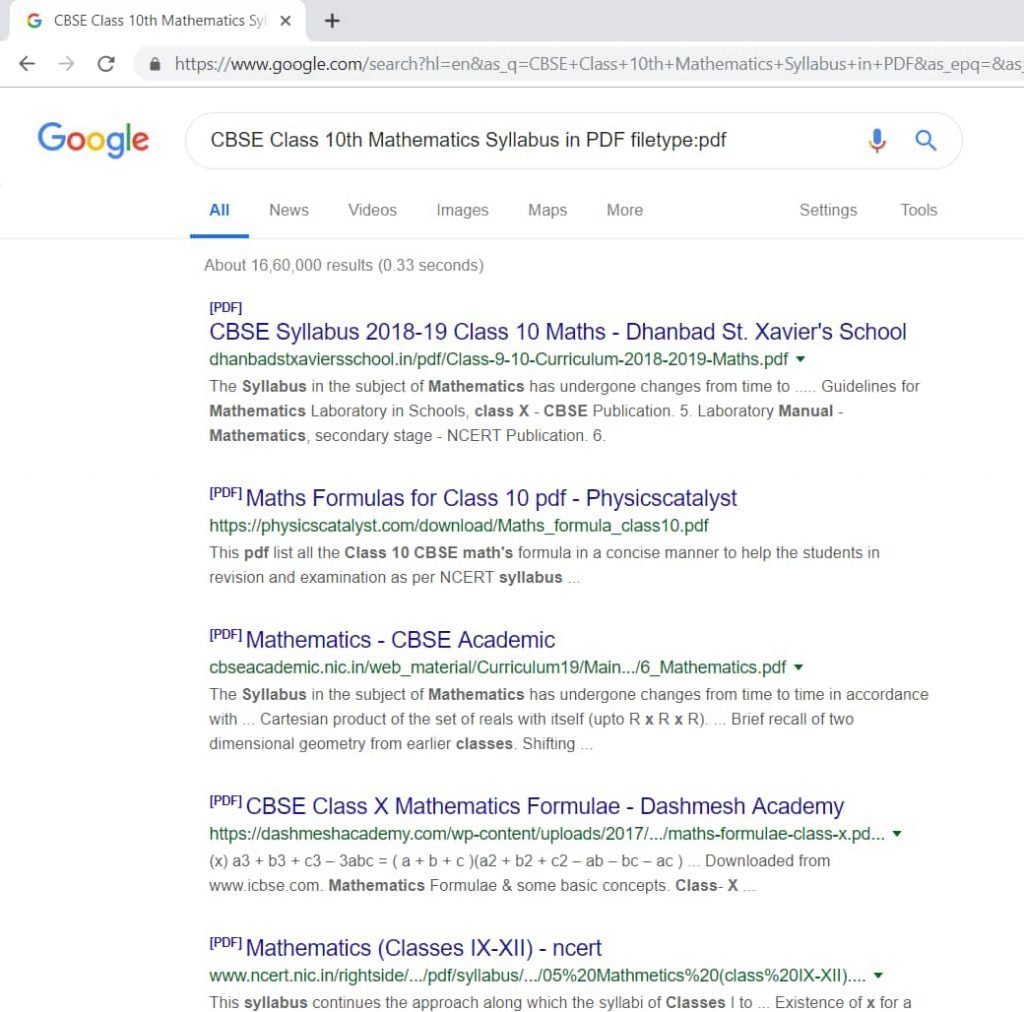Expand dropdown arrow beside cbseacademic.nic.in URL
This screenshot has height=1012, width=1024.
click(x=798, y=667)
